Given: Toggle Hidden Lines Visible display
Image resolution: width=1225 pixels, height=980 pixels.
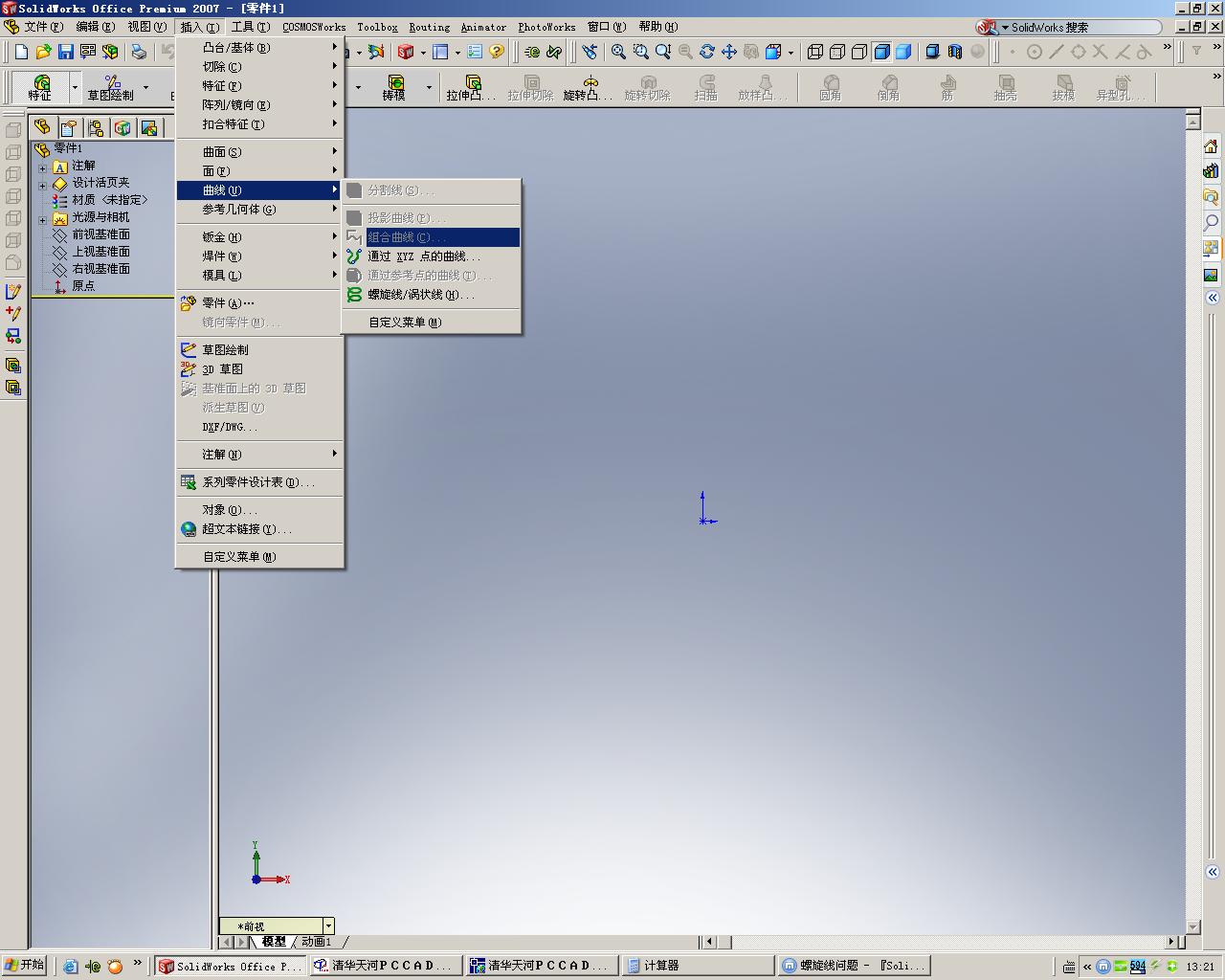Looking at the screenshot, I should [x=837, y=52].
